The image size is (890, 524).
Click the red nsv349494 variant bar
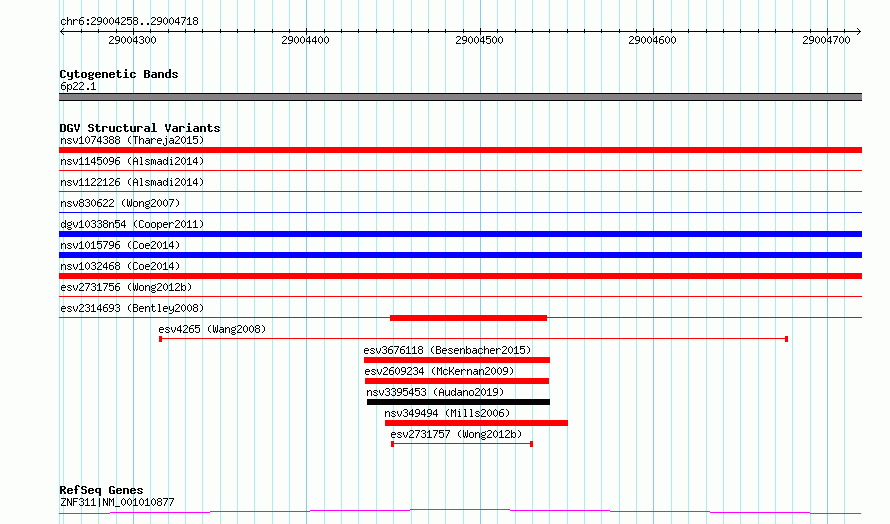476,423
